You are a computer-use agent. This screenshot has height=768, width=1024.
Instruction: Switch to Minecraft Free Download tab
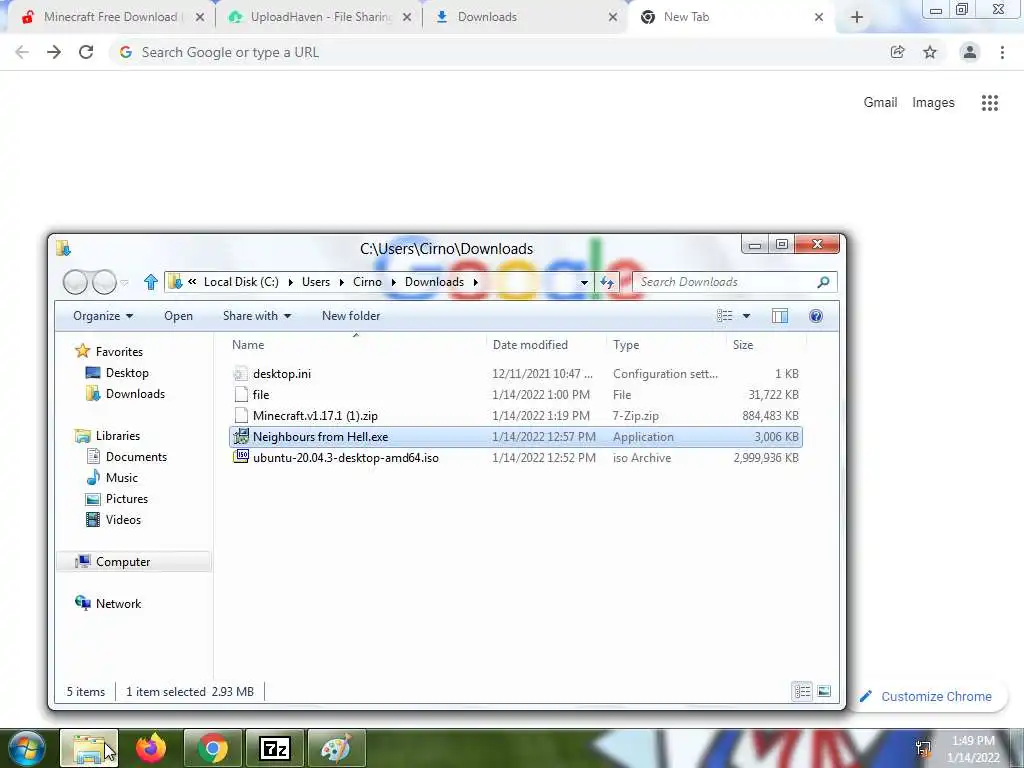tap(110, 17)
